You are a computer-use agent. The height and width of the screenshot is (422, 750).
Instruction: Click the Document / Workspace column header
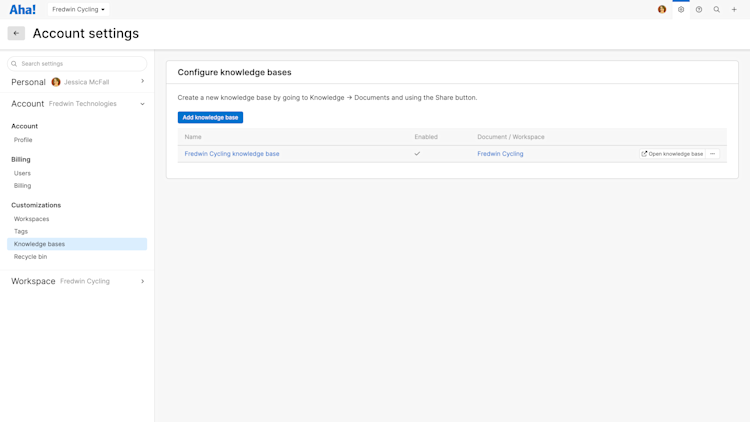pos(511,137)
